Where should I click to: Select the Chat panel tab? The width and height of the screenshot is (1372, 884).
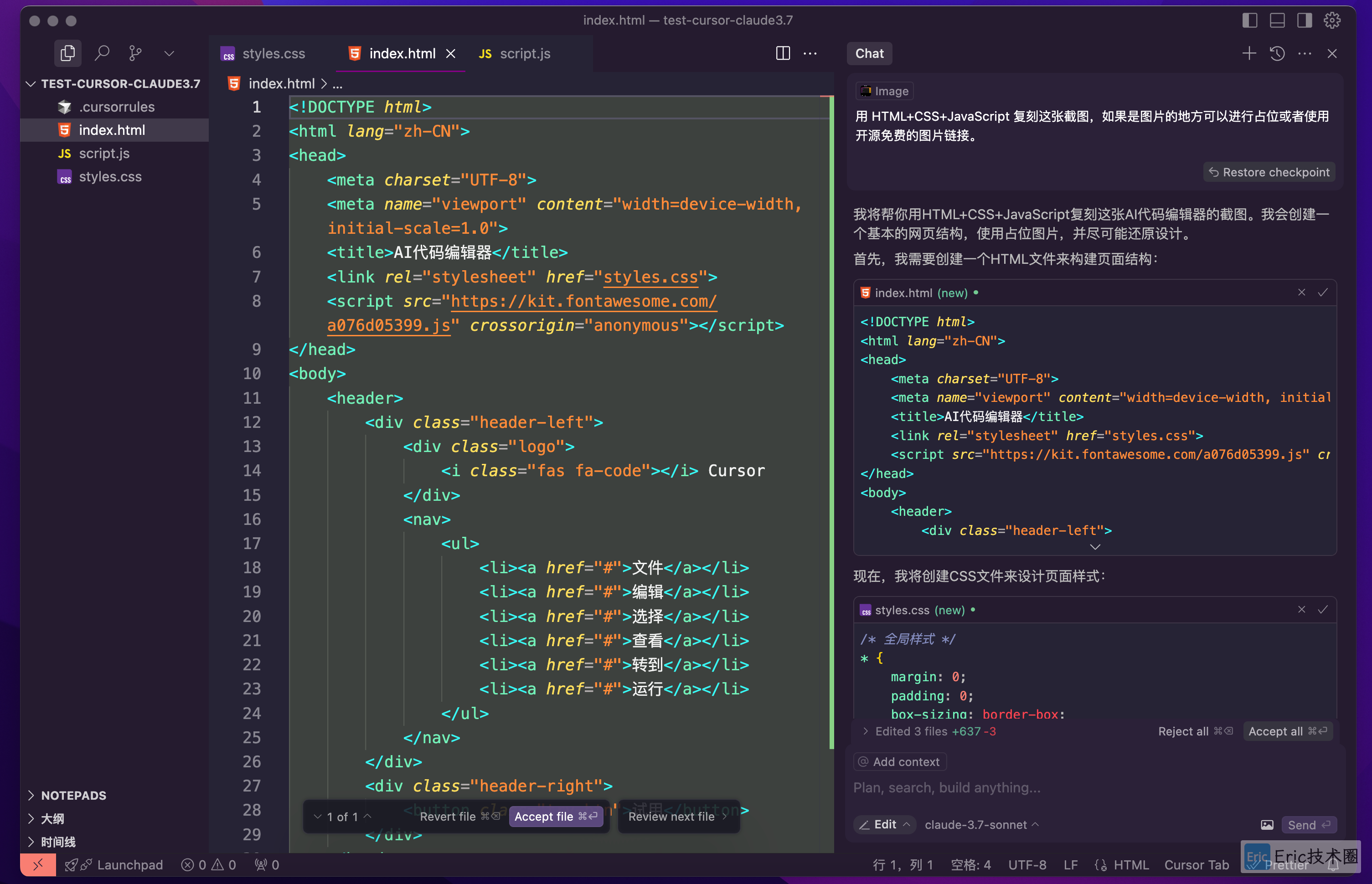click(869, 53)
